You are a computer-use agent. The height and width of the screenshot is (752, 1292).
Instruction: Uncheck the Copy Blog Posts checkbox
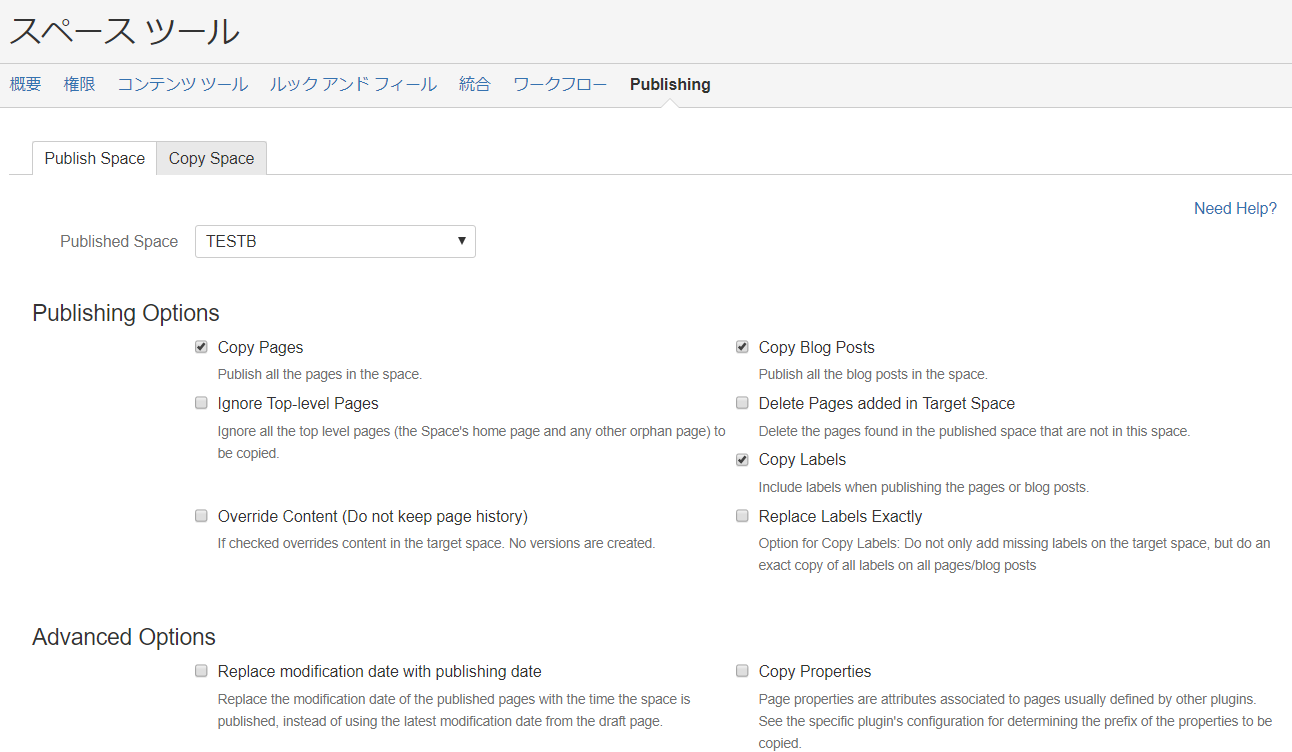click(742, 347)
